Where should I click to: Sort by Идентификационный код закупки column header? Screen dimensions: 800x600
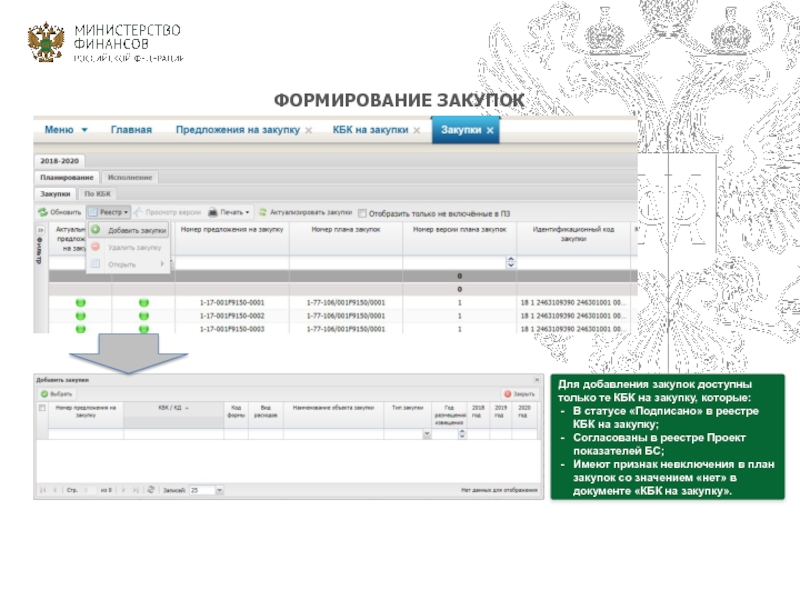click(573, 238)
